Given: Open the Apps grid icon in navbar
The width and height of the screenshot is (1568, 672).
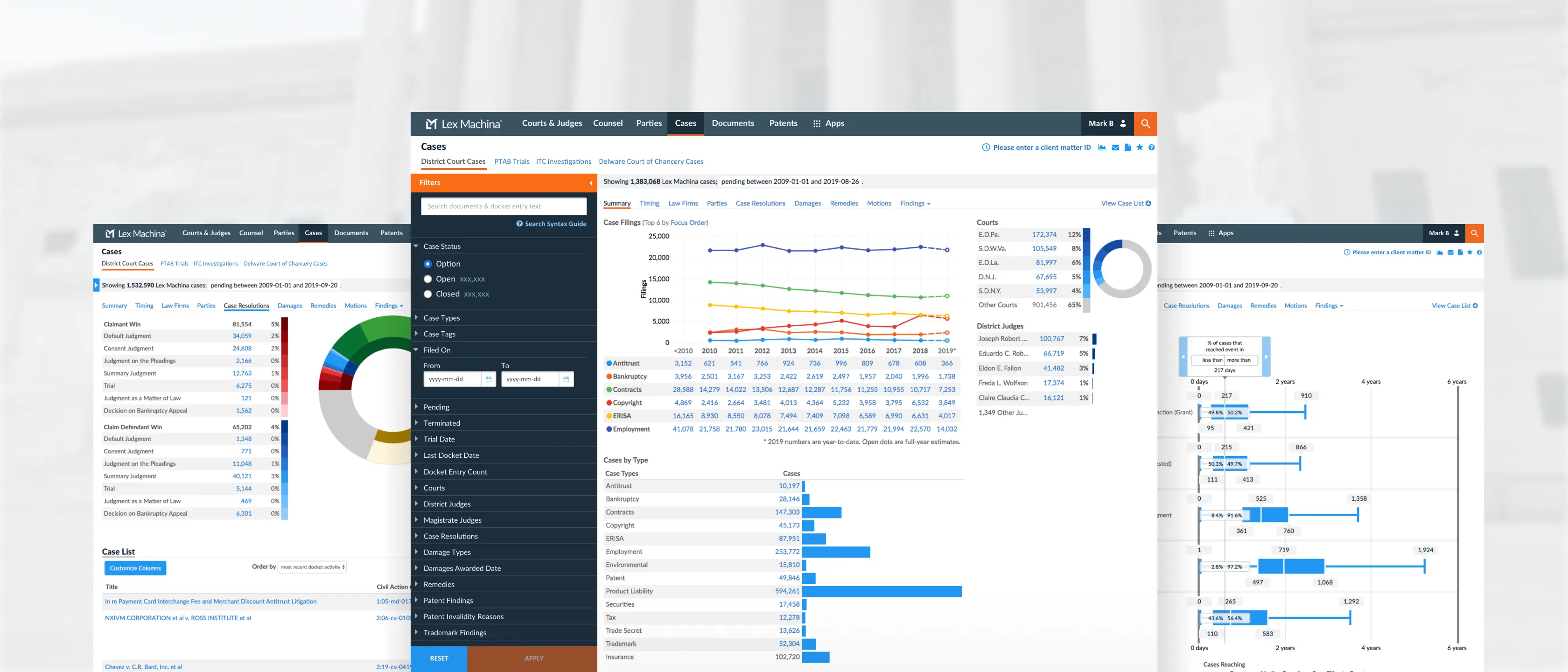Looking at the screenshot, I should point(817,124).
